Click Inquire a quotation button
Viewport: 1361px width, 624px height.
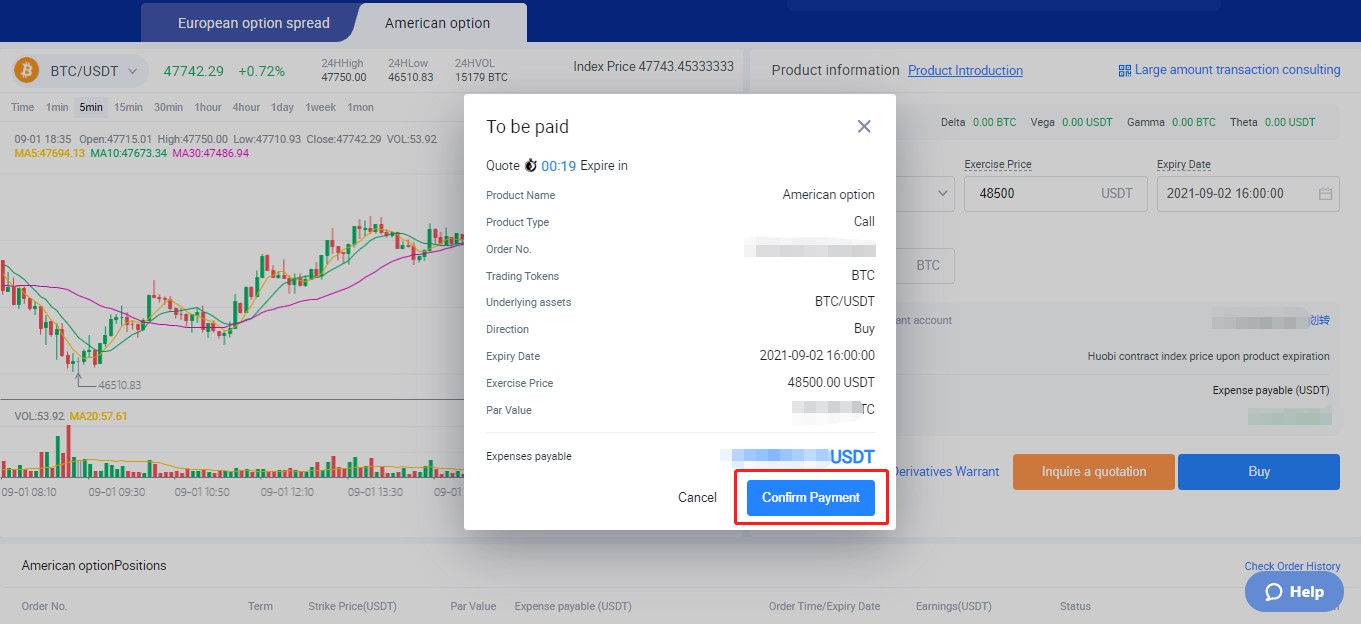click(1093, 472)
